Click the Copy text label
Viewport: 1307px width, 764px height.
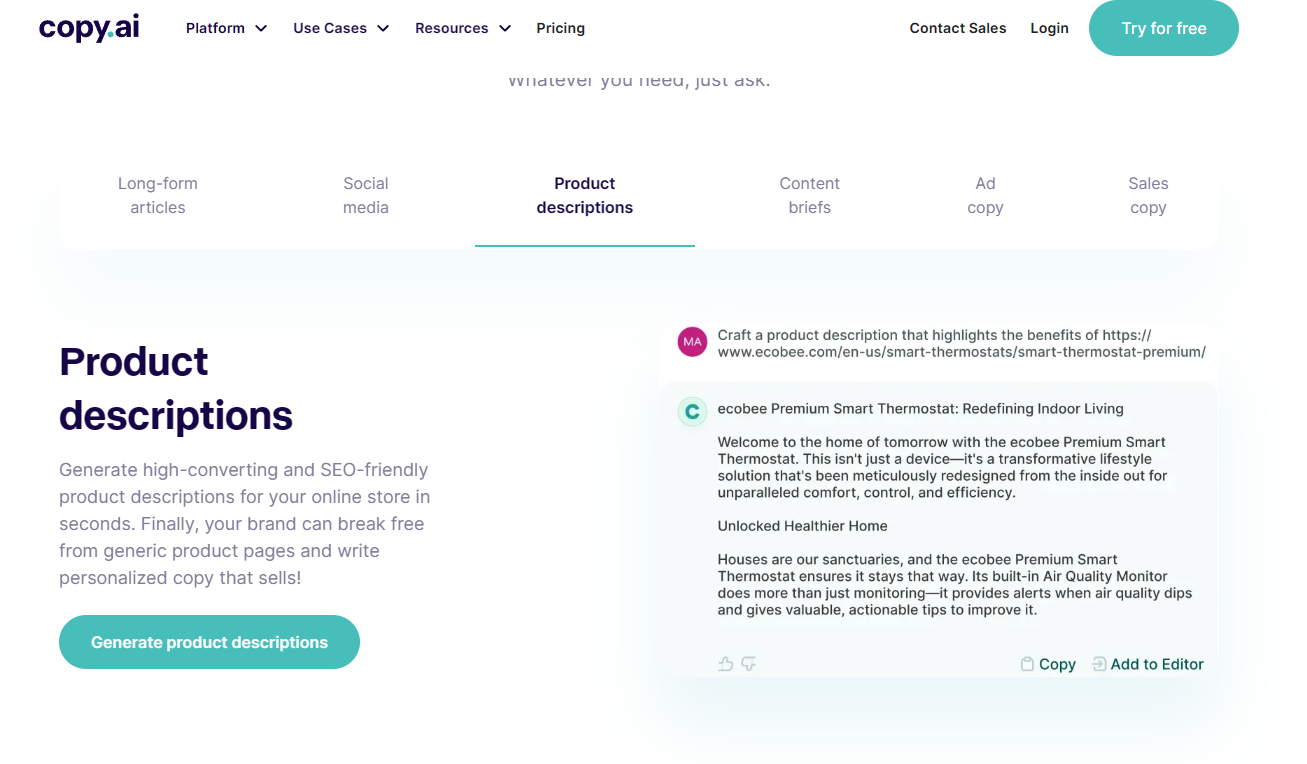coord(1057,664)
